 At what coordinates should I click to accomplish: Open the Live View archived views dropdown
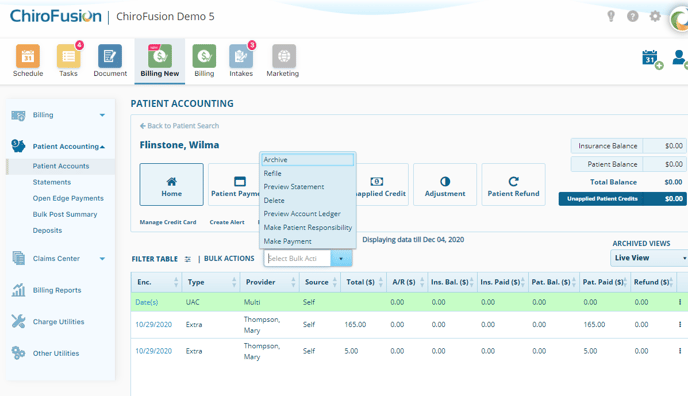pos(649,258)
